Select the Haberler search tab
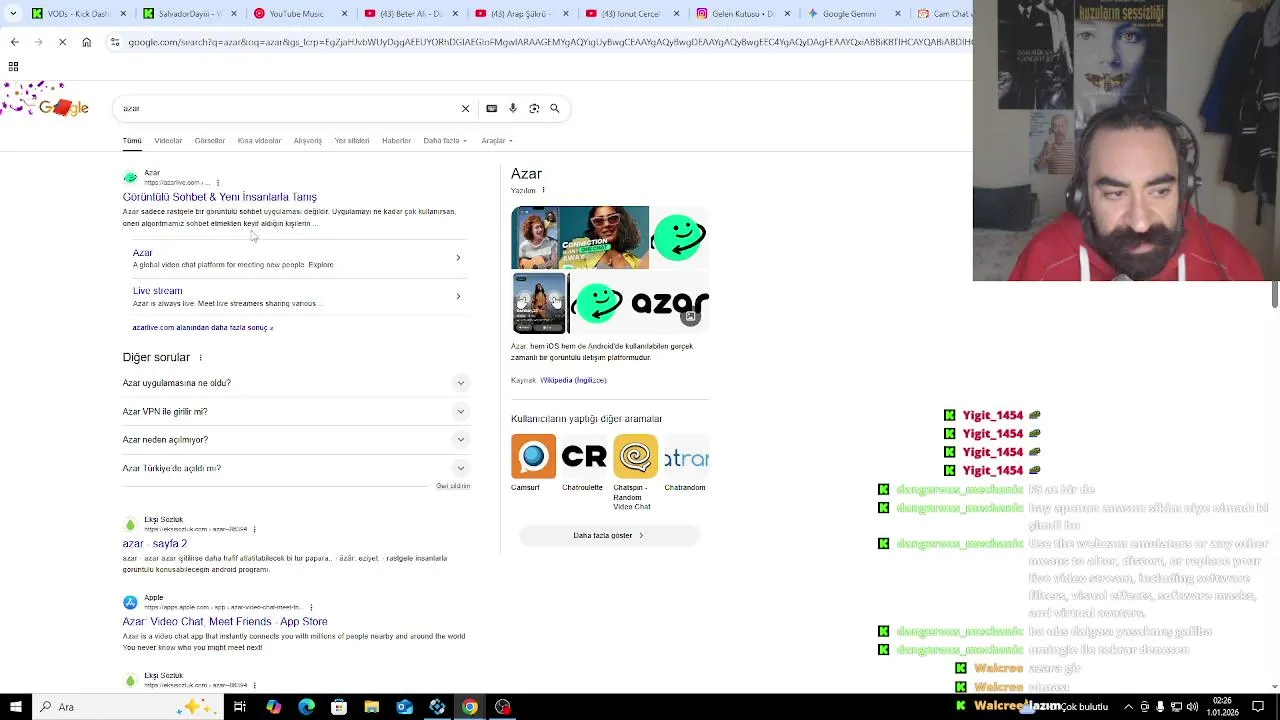This screenshot has height=720, width=1280. point(396,141)
